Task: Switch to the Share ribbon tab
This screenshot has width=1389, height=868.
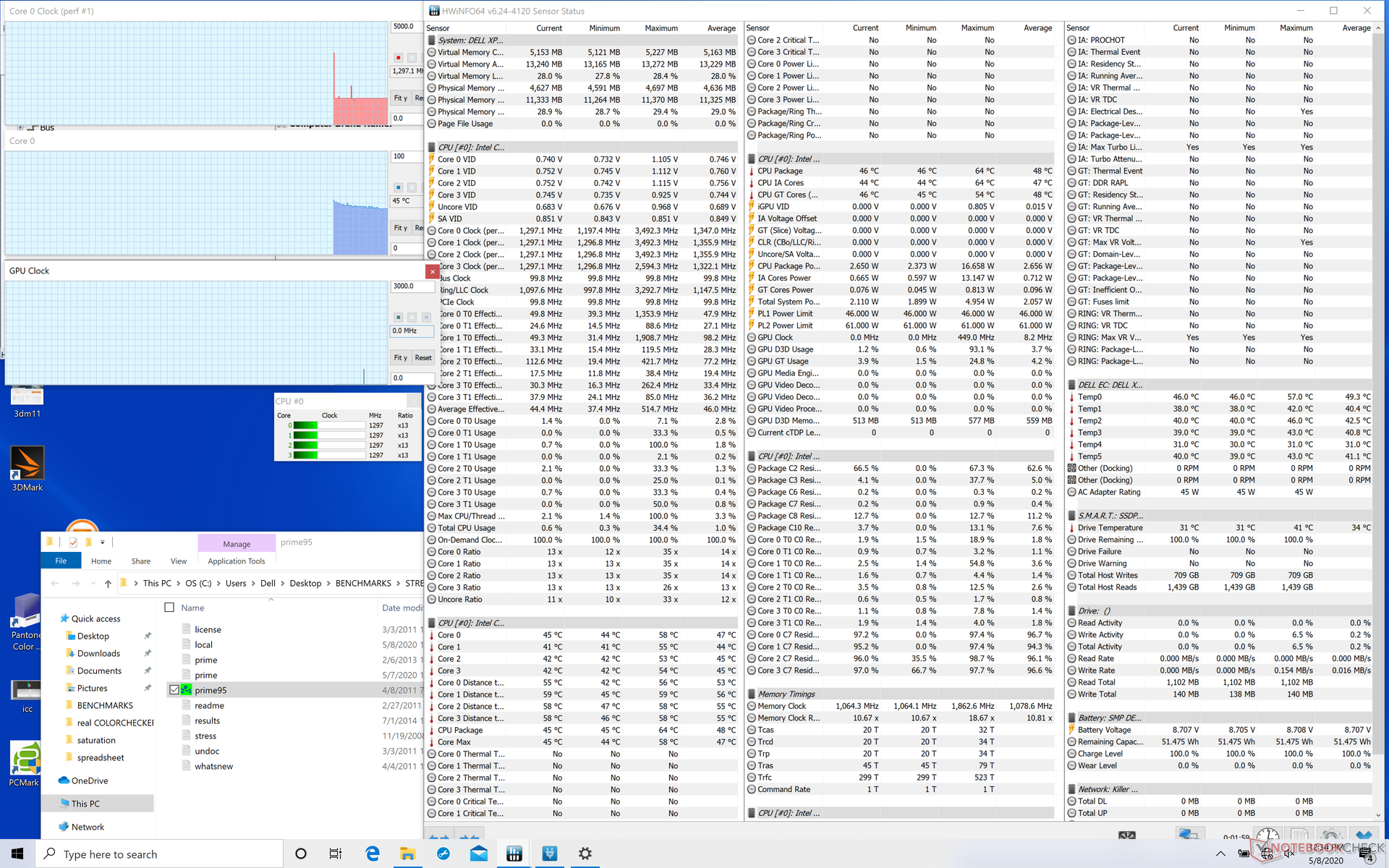Action: click(x=140, y=561)
